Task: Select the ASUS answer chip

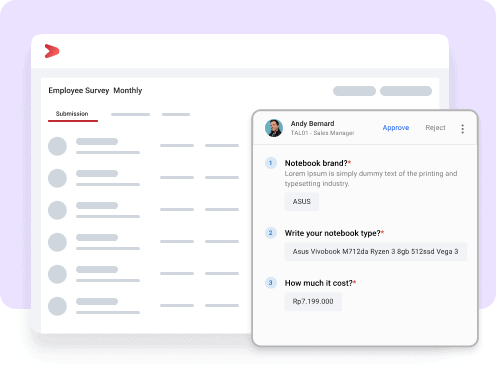Action: pyautogui.click(x=302, y=202)
